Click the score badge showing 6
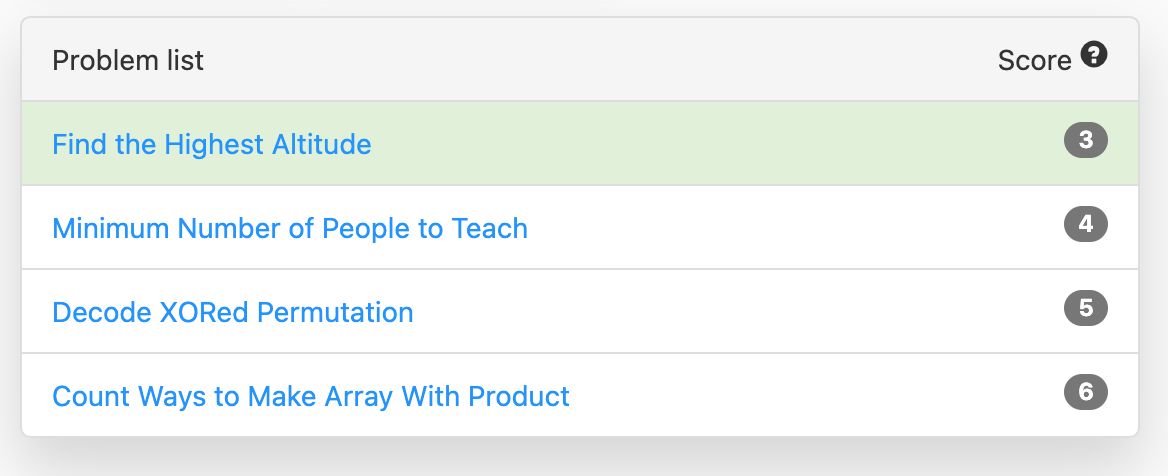1168x476 pixels. point(1085,393)
